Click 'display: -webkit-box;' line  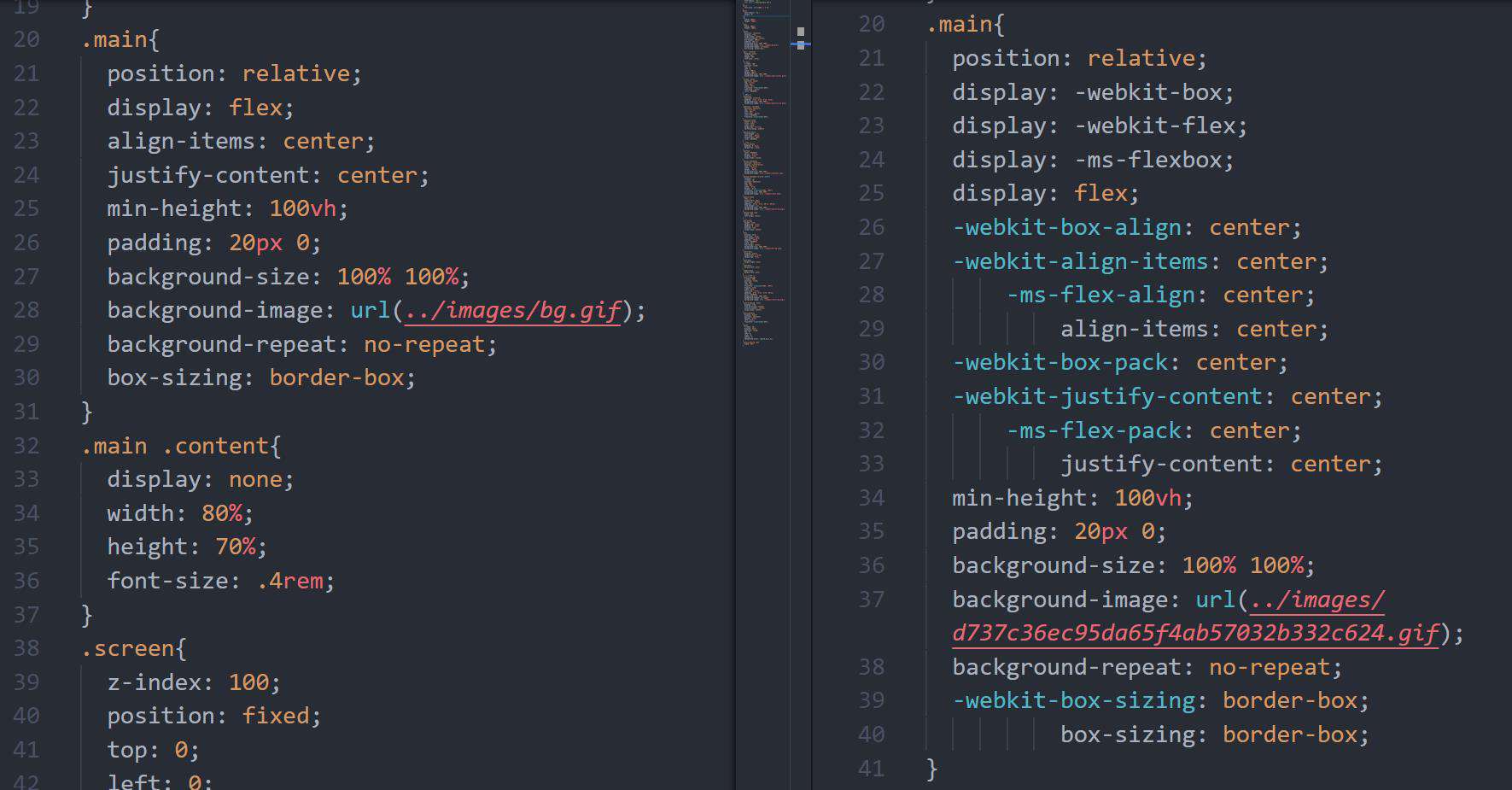[x=1093, y=92]
